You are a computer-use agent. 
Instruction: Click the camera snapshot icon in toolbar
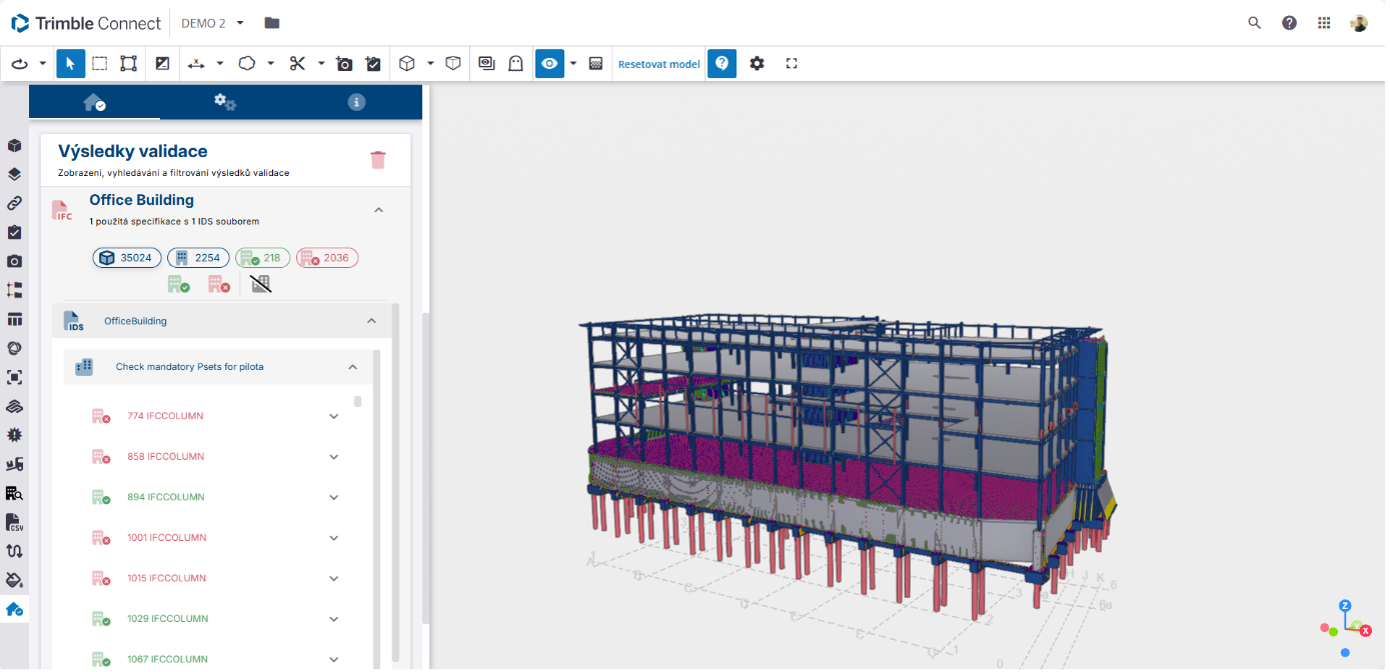pyautogui.click(x=344, y=64)
